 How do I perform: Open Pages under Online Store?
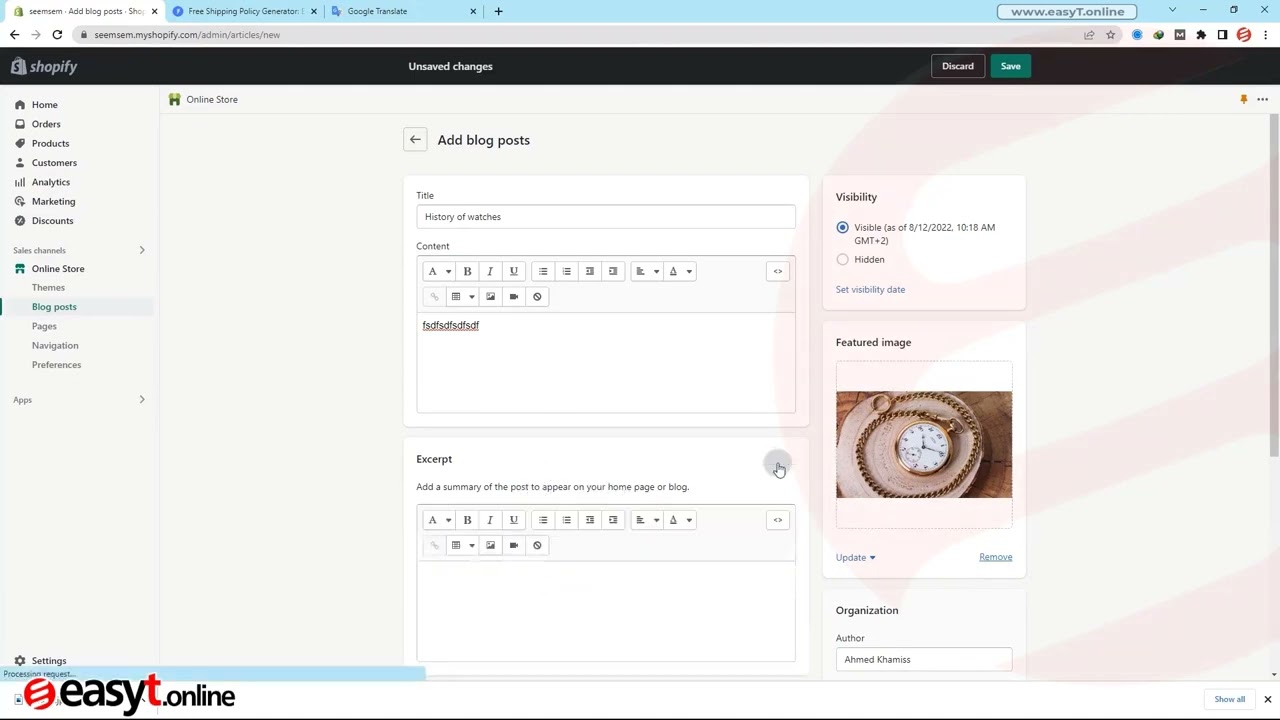44,326
